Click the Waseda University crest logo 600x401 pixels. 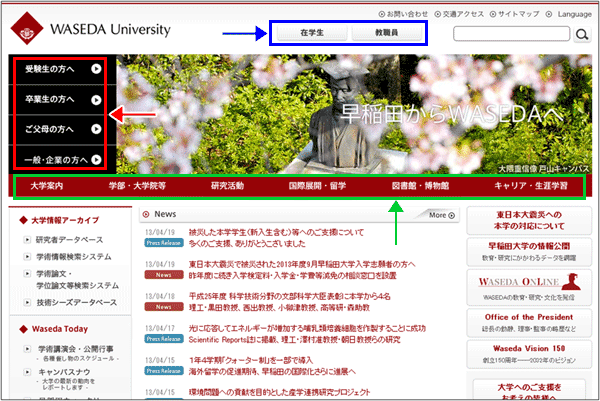click(27, 29)
